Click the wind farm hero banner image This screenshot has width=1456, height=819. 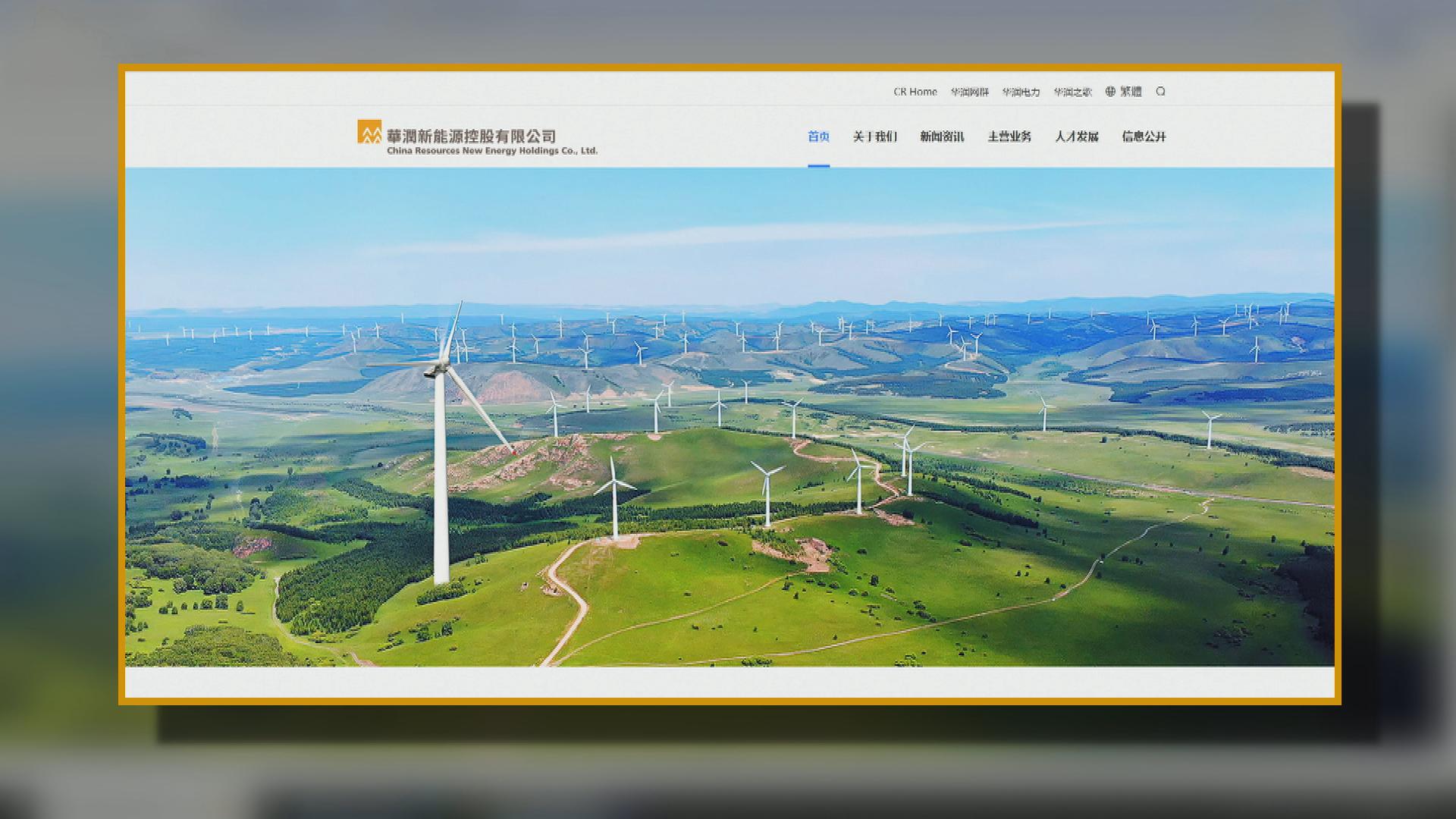coord(730,417)
